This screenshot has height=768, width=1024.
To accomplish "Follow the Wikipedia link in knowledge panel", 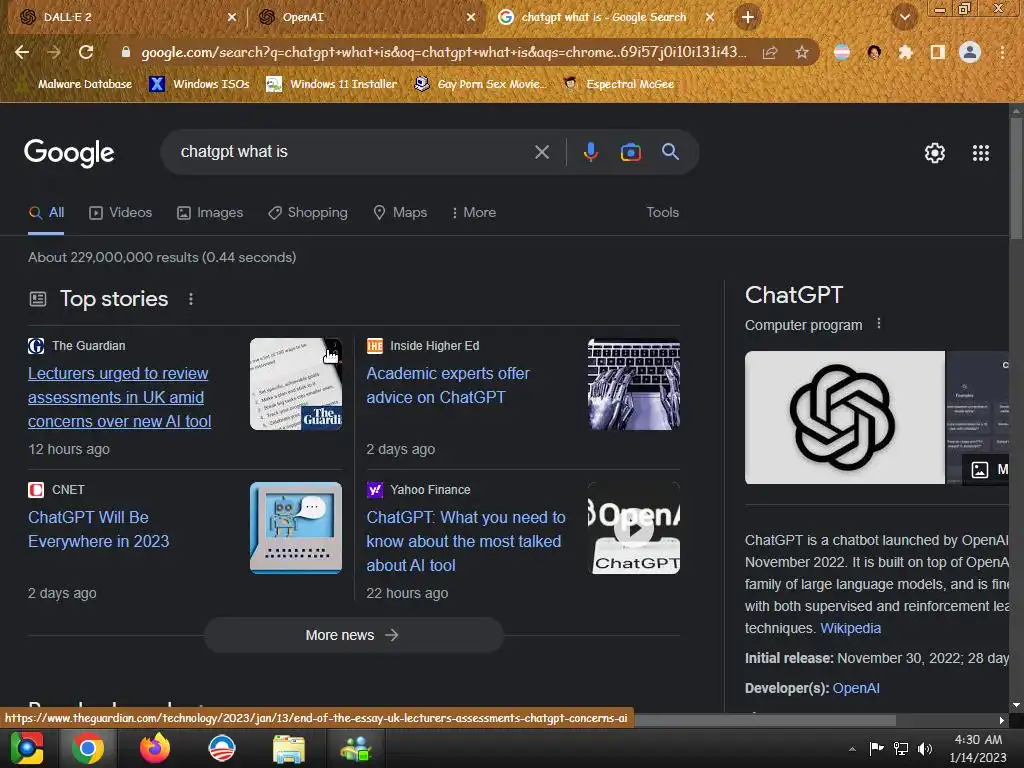I will click(850, 628).
